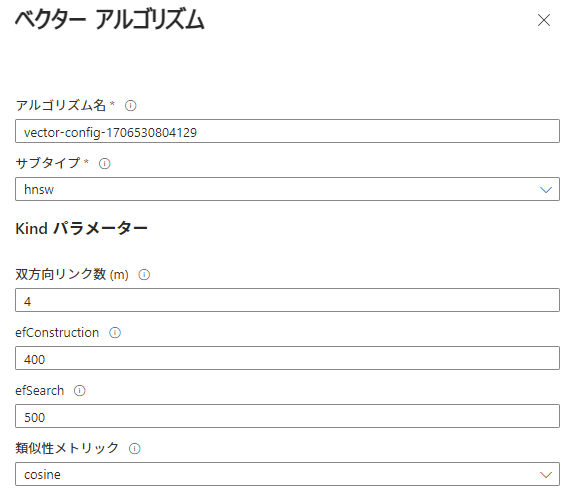Select the efConstruction field with 400

tap(287, 358)
